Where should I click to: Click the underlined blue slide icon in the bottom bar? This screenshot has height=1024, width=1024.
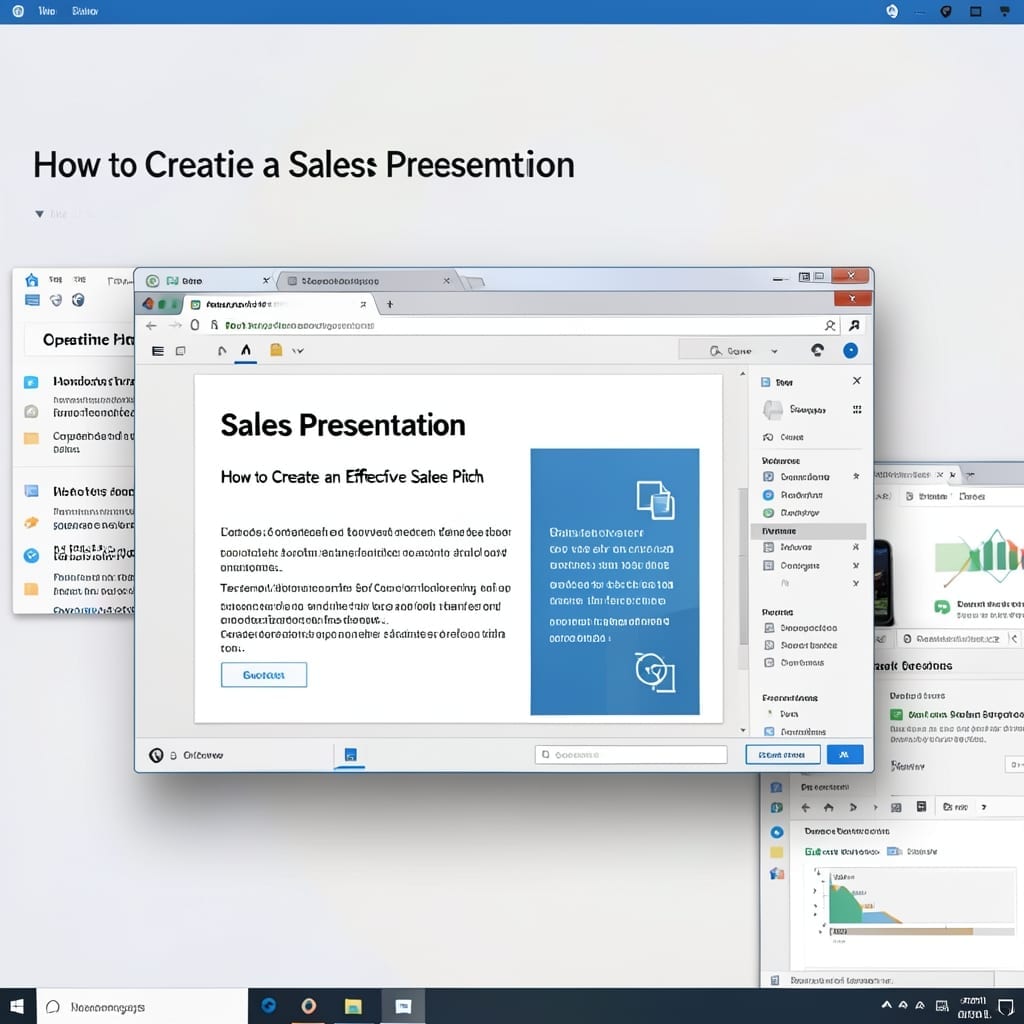click(x=350, y=755)
